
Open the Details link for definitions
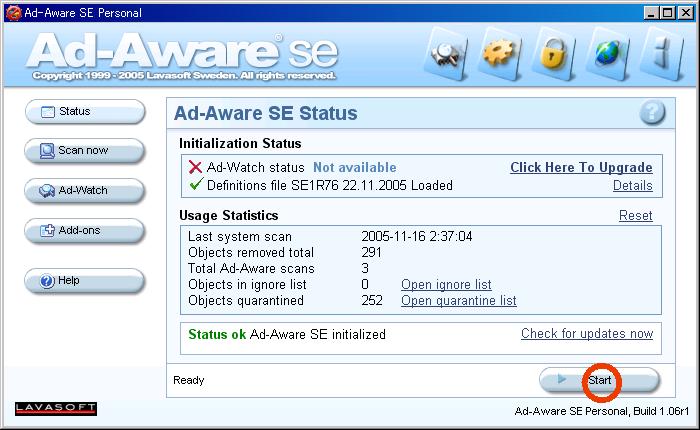pos(633,186)
